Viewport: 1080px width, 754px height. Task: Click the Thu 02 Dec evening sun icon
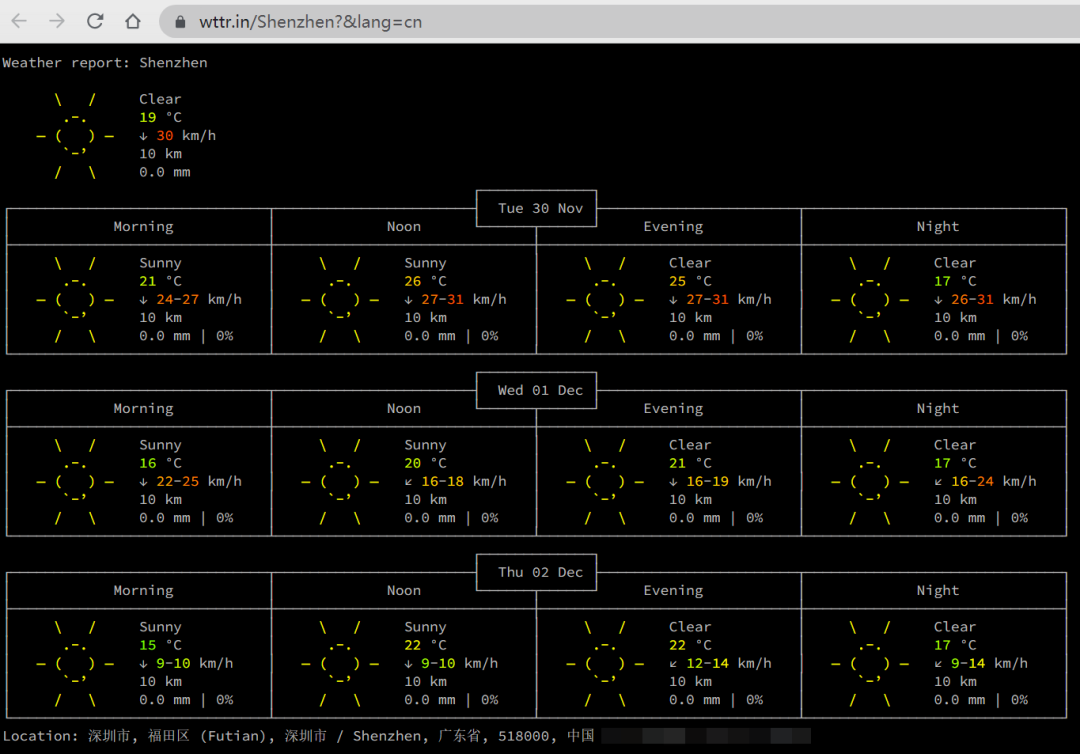tap(605, 663)
